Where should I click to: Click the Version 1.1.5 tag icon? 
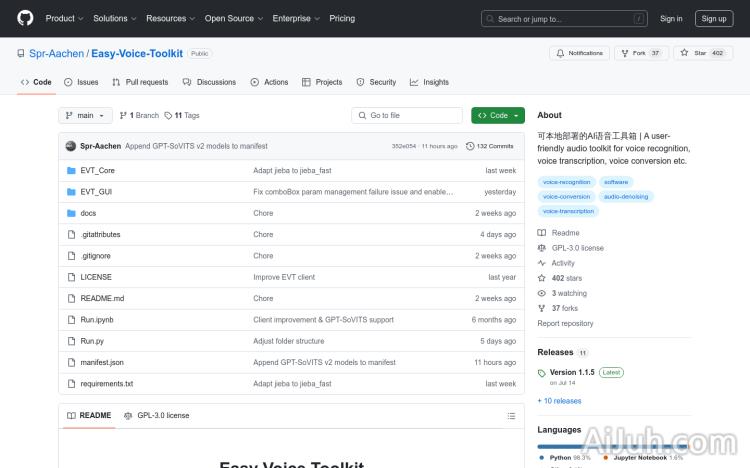(541, 373)
